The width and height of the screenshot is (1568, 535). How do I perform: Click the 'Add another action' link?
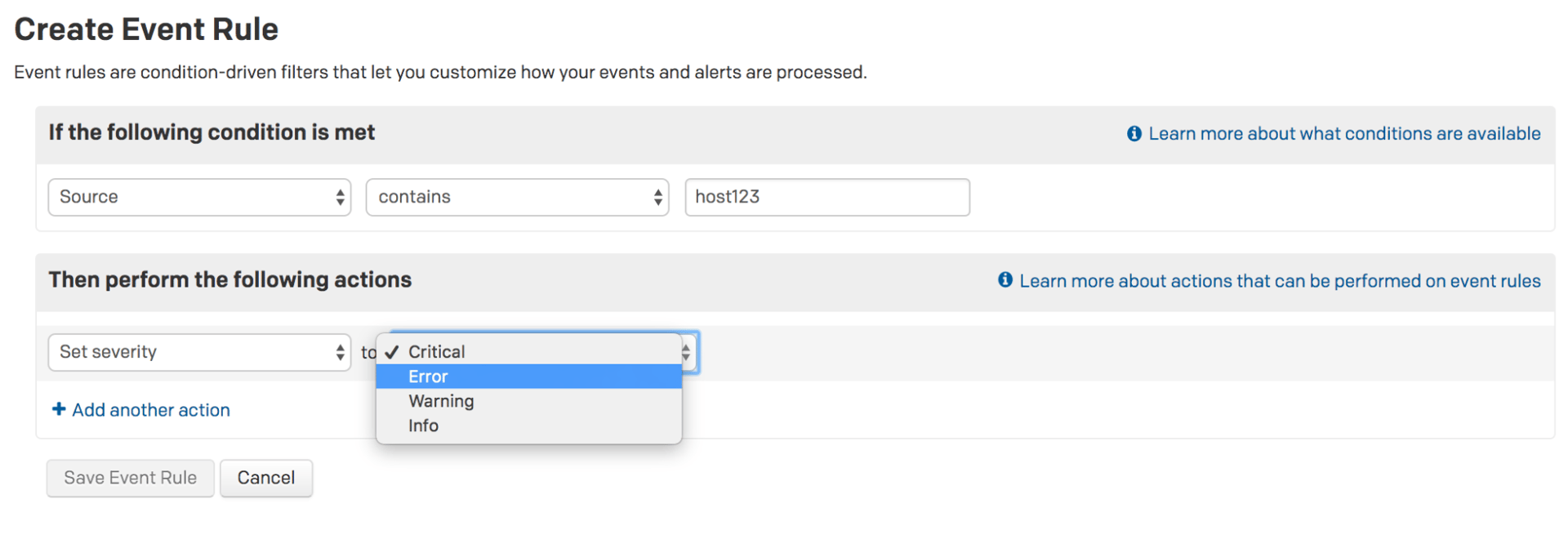151,410
